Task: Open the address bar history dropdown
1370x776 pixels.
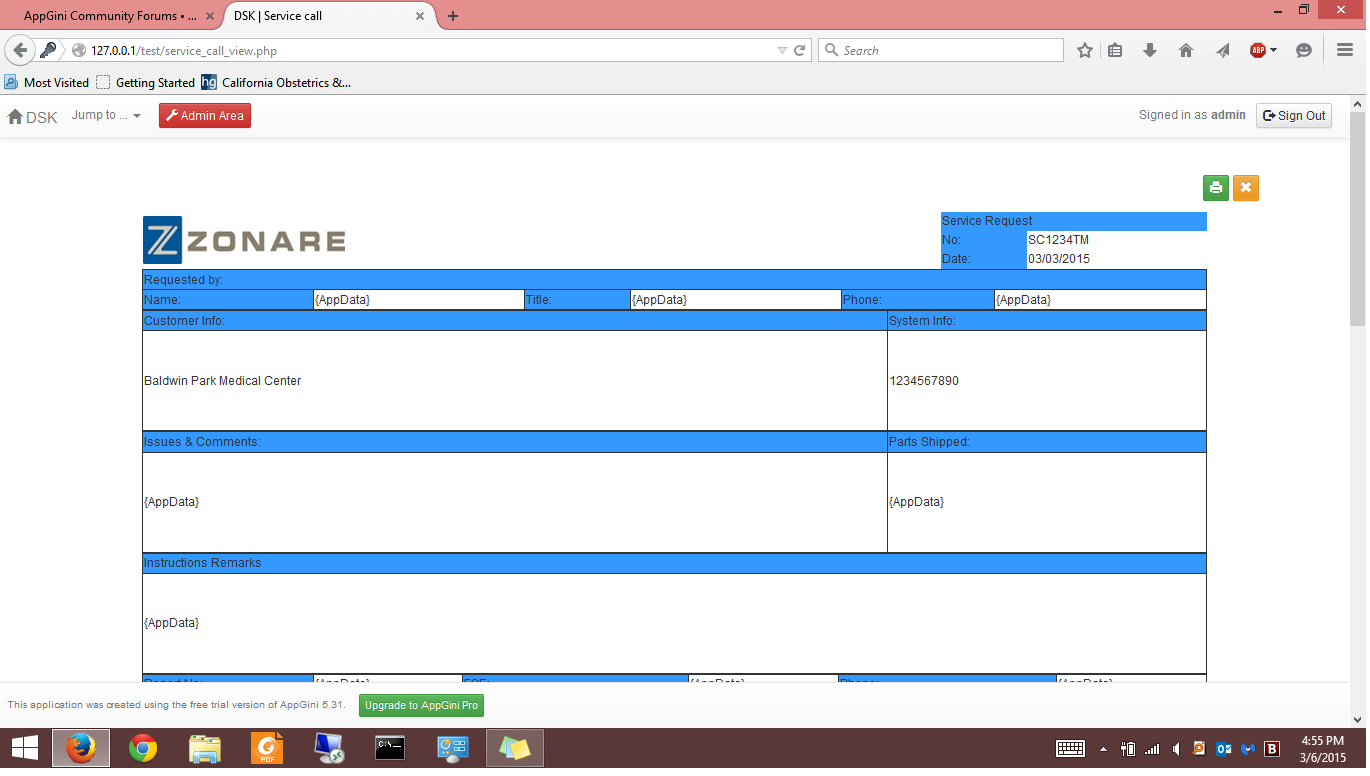Action: 782,50
